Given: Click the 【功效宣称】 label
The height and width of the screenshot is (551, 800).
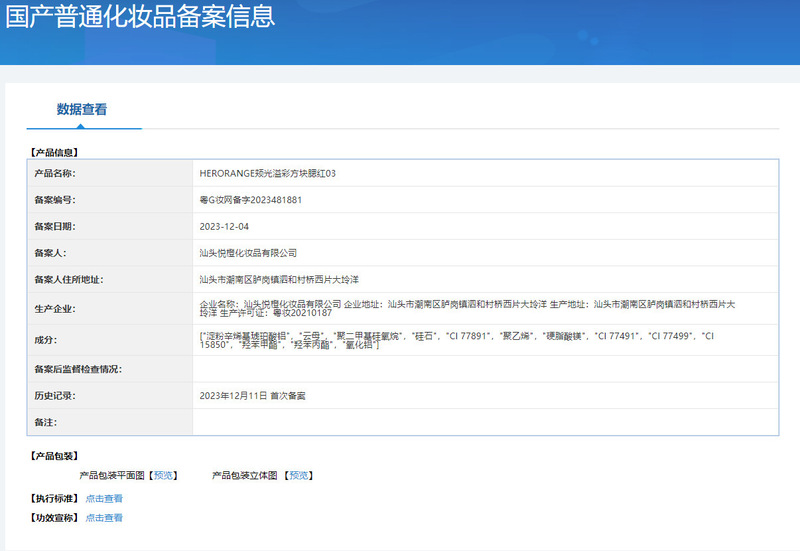Looking at the screenshot, I should point(54,518).
